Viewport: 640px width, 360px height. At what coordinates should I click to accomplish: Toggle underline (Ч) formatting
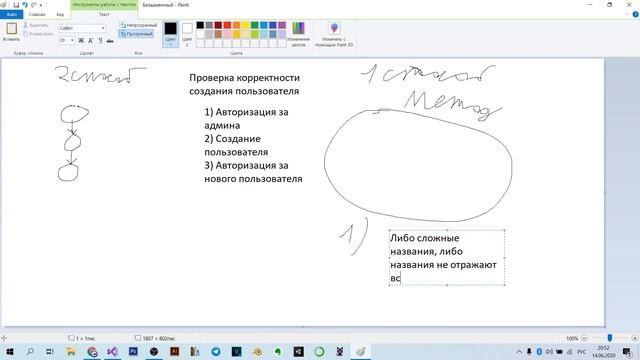(x=100, y=40)
